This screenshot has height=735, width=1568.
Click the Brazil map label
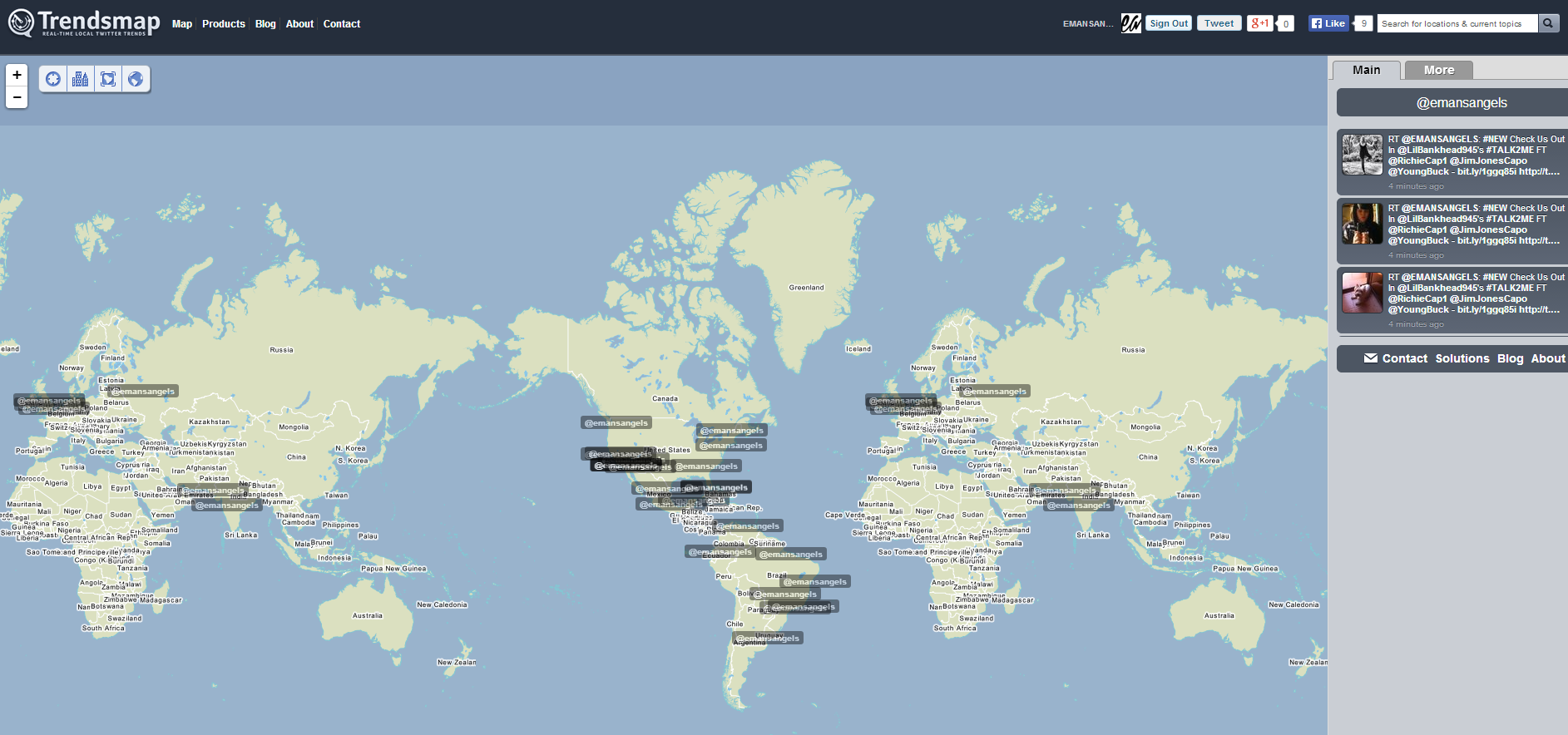pos(777,575)
